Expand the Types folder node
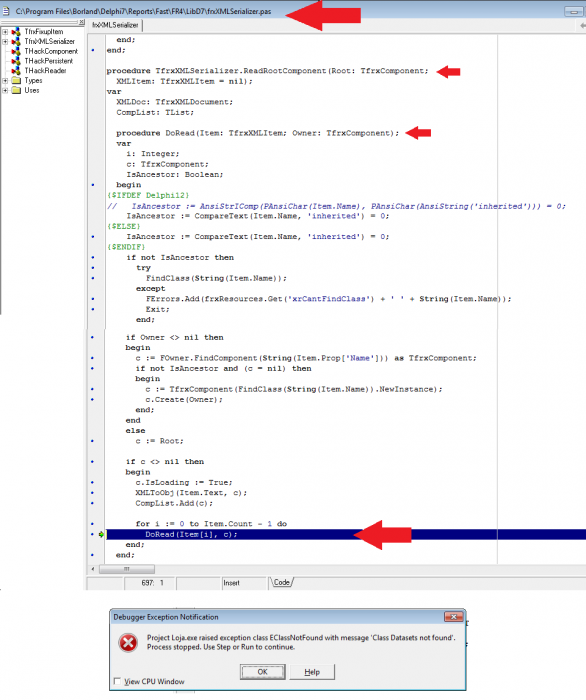Screen dimensions: 586x700 click(x=5, y=81)
